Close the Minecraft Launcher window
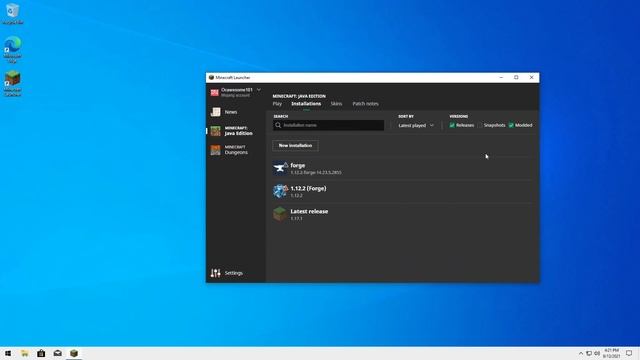Viewport: 640px width, 360px height. [x=531, y=78]
